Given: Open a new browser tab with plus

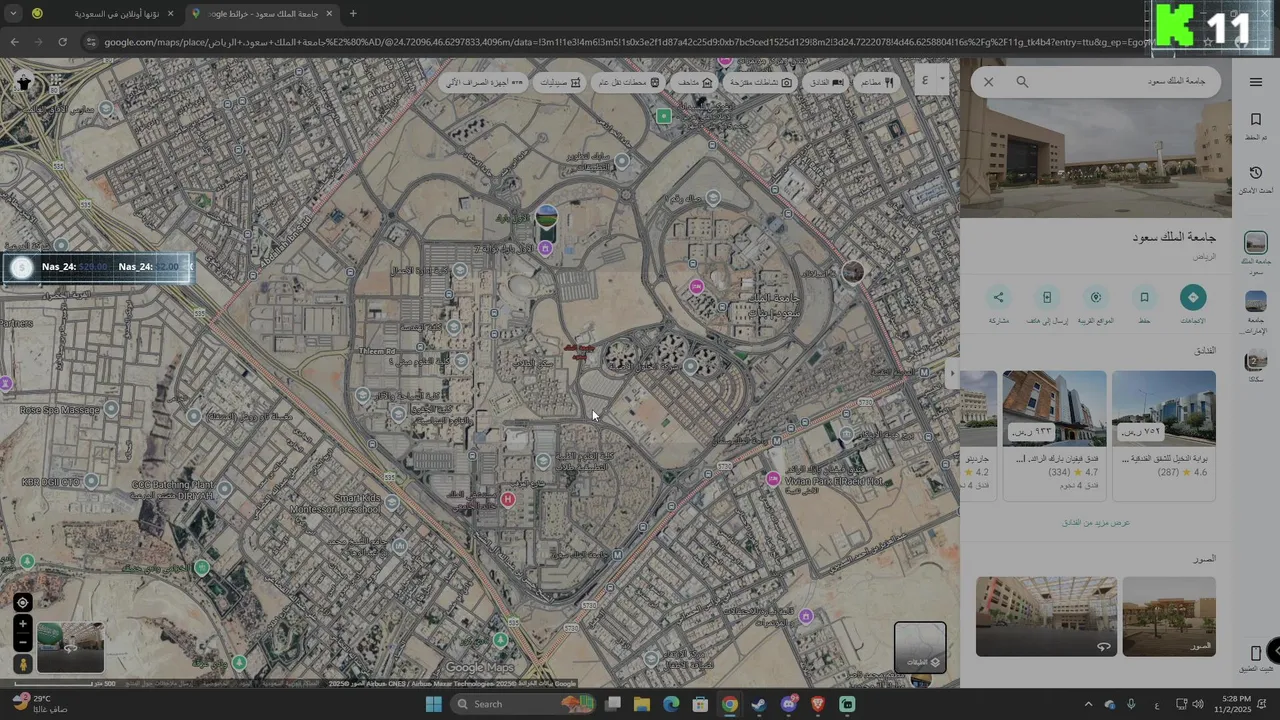Looking at the screenshot, I should 353,14.
